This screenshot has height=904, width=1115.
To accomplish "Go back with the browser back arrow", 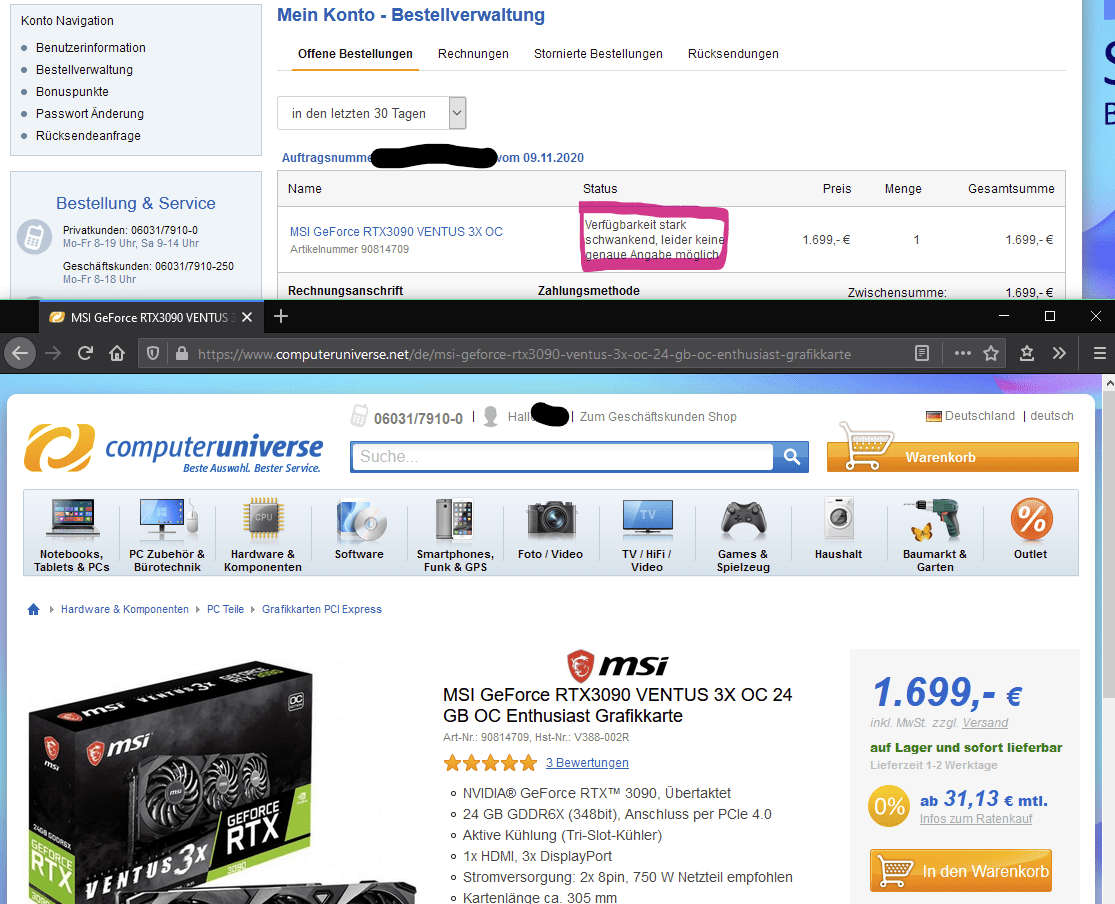I will pos(20,353).
